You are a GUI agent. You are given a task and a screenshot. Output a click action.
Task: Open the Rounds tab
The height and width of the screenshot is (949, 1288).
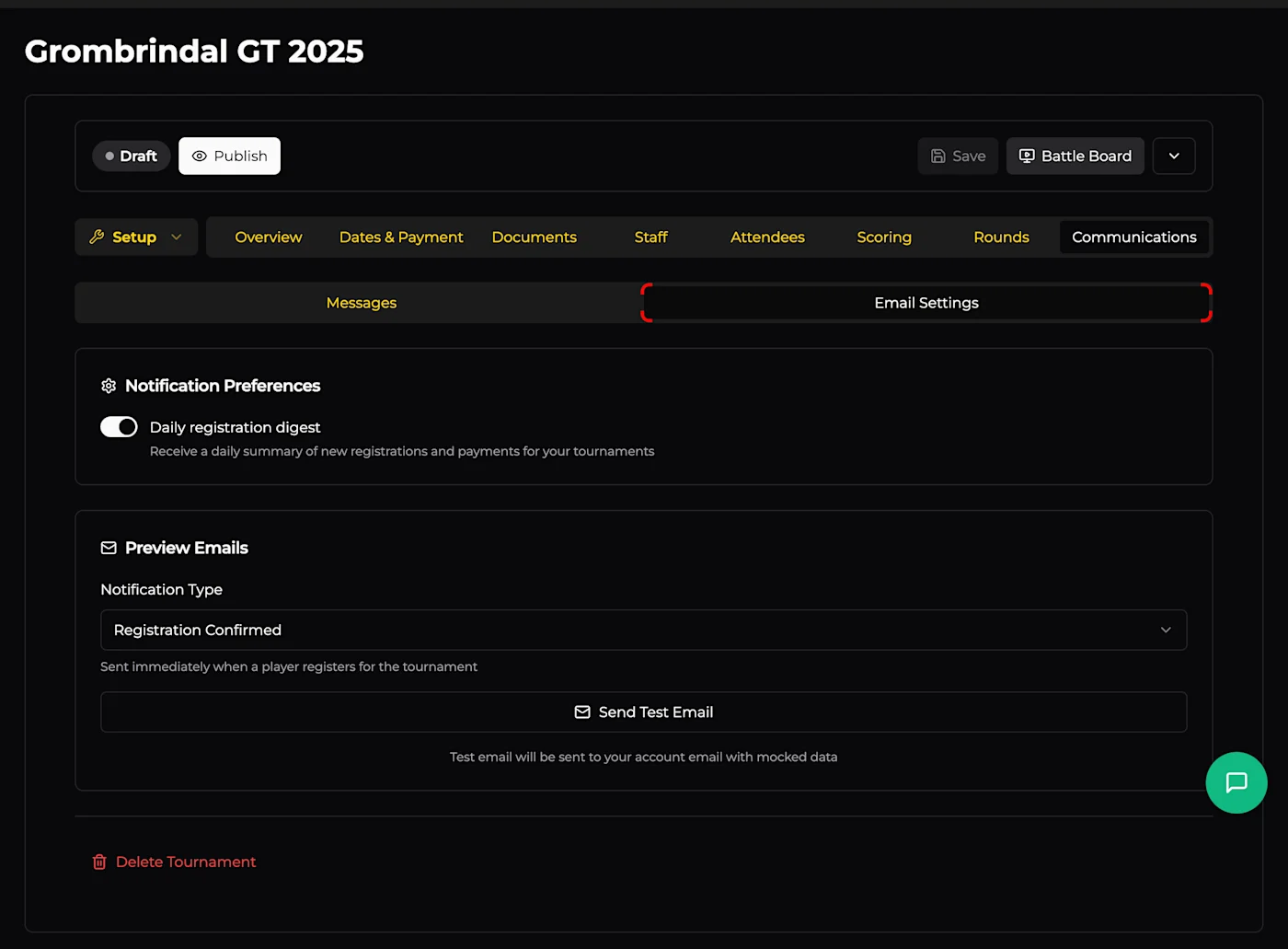click(1002, 237)
